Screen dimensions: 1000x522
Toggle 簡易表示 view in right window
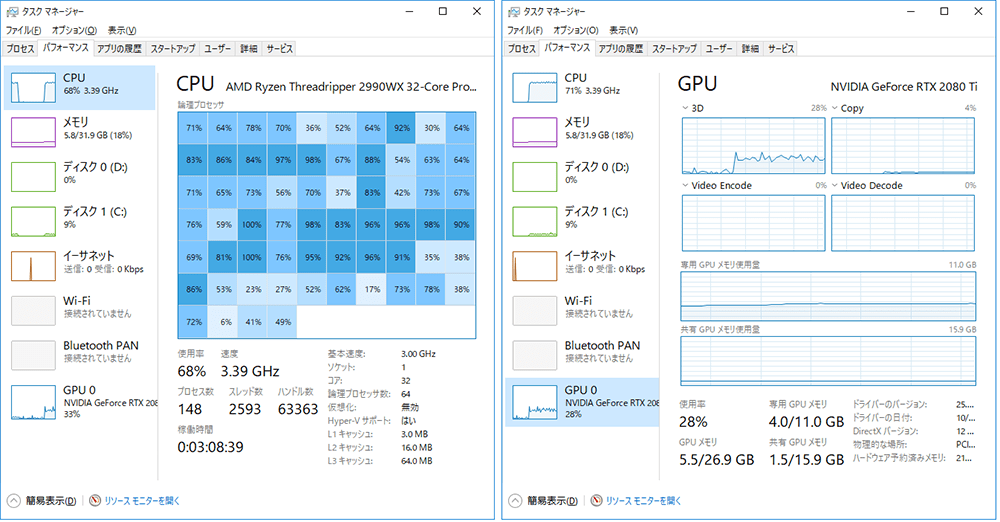point(552,501)
